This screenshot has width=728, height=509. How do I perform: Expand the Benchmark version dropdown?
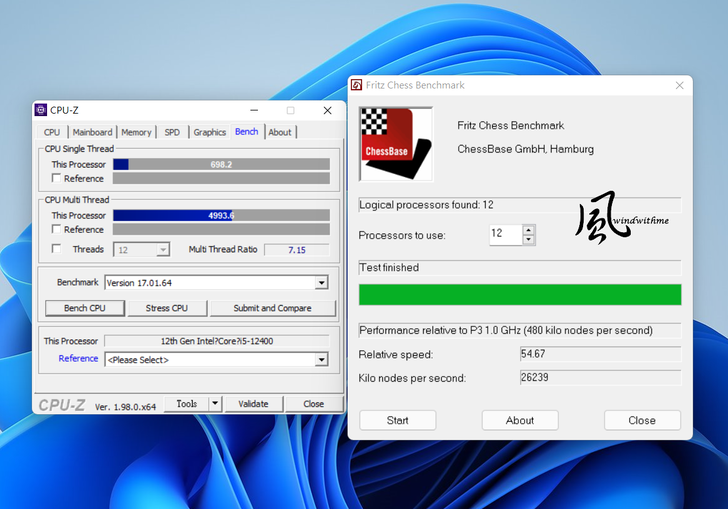pyautogui.click(x=321, y=283)
